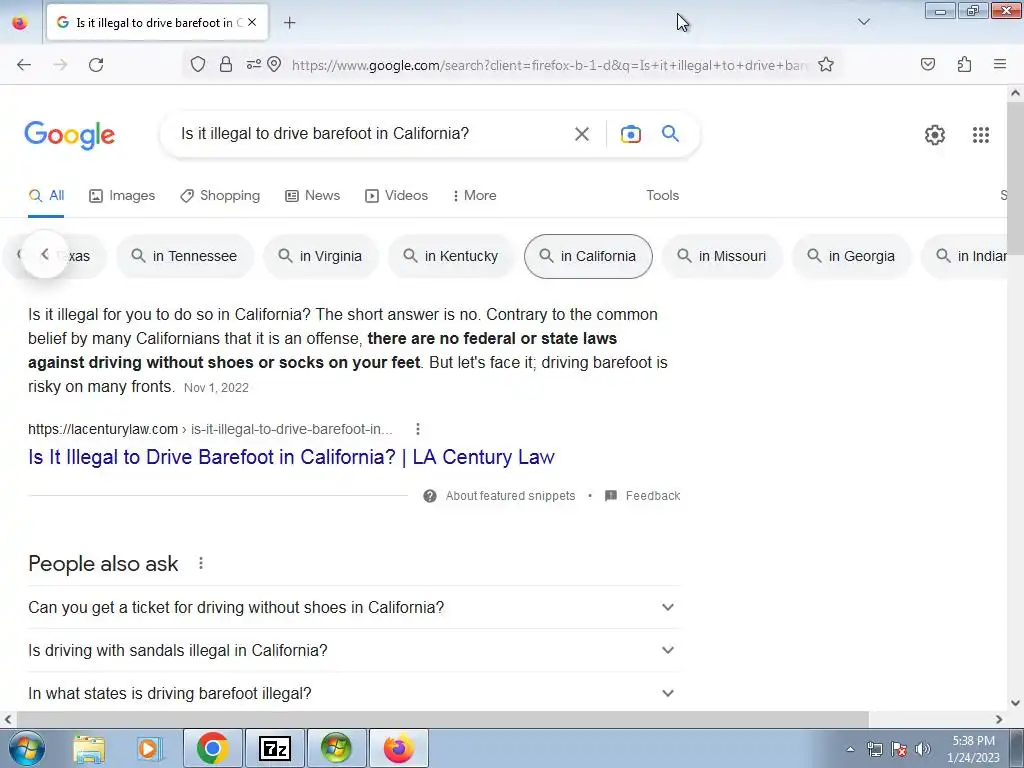Screen dimensions: 1024x768
Task: Open the About featured snippets link
Action: click(510, 496)
